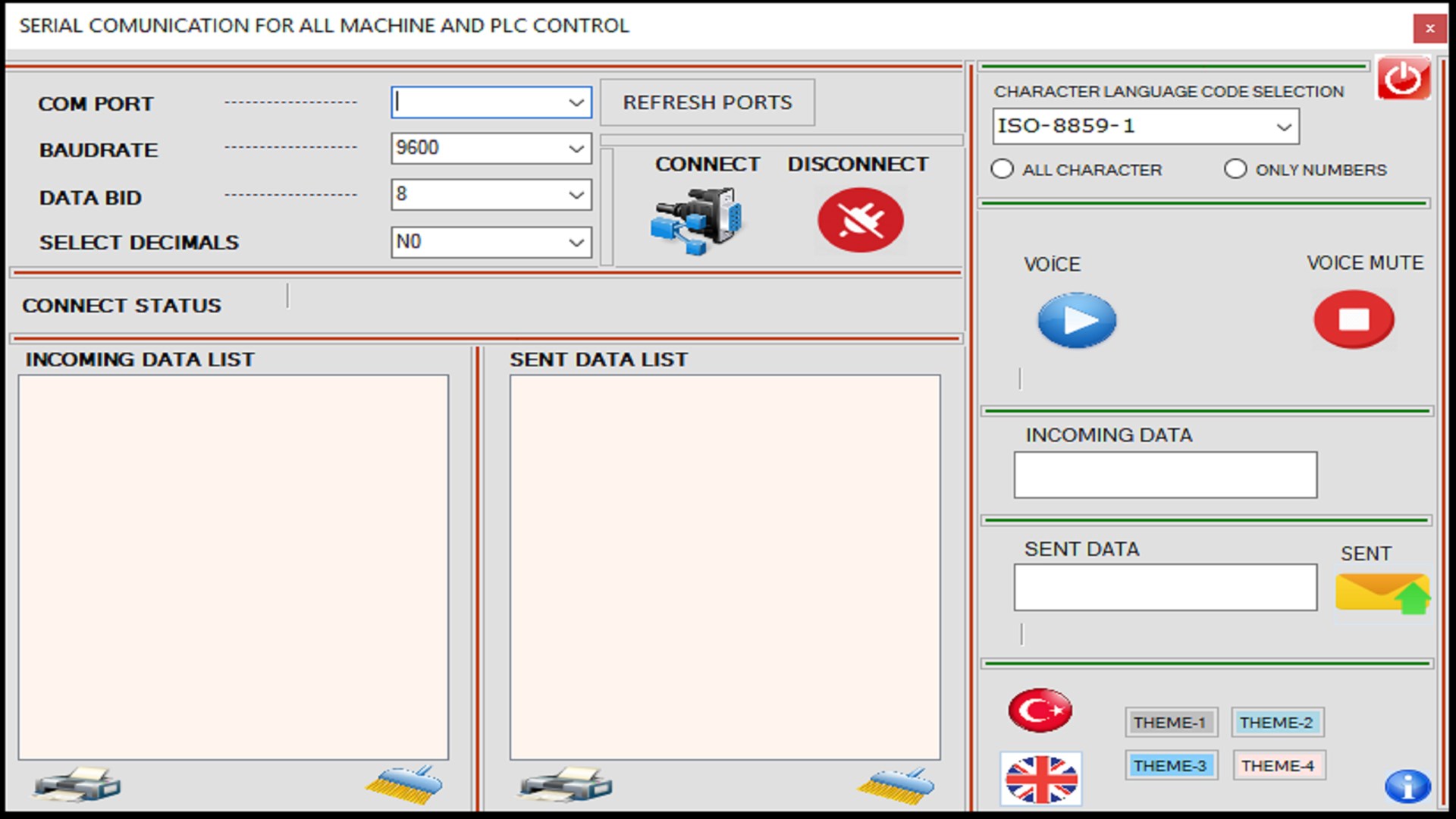Apply the Theme-2 color button
1456x819 pixels.
tap(1276, 722)
